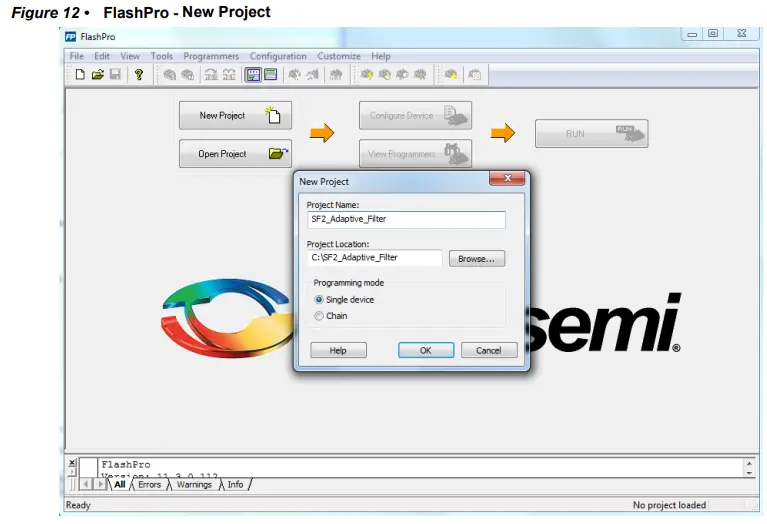Click the first grayed chip icon right of Help icon
767x524 pixels.
tap(170, 75)
